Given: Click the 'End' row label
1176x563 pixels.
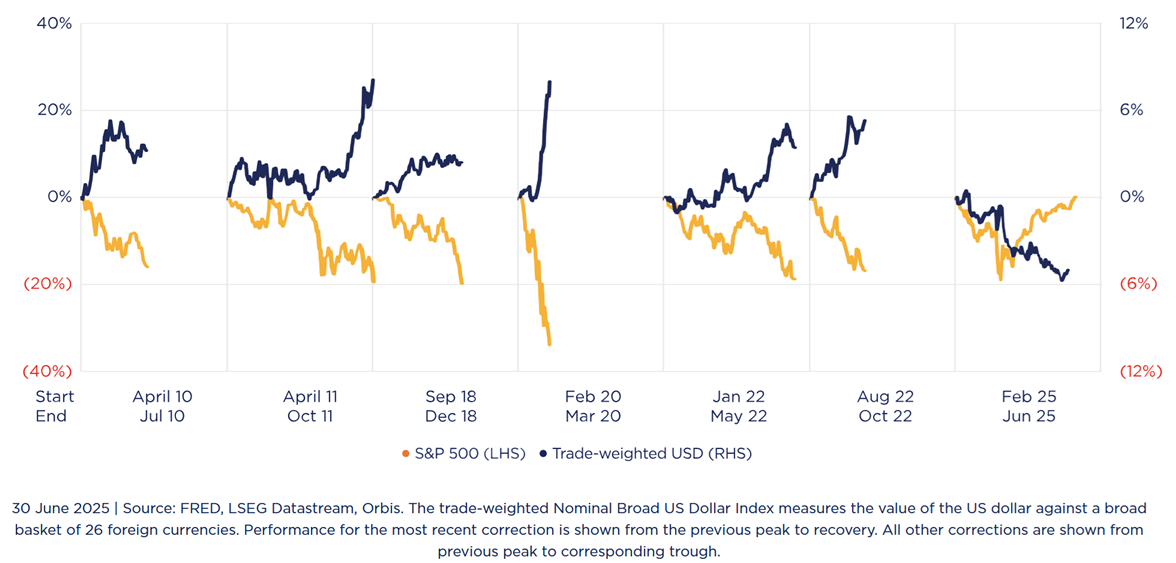Looking at the screenshot, I should (51, 416).
